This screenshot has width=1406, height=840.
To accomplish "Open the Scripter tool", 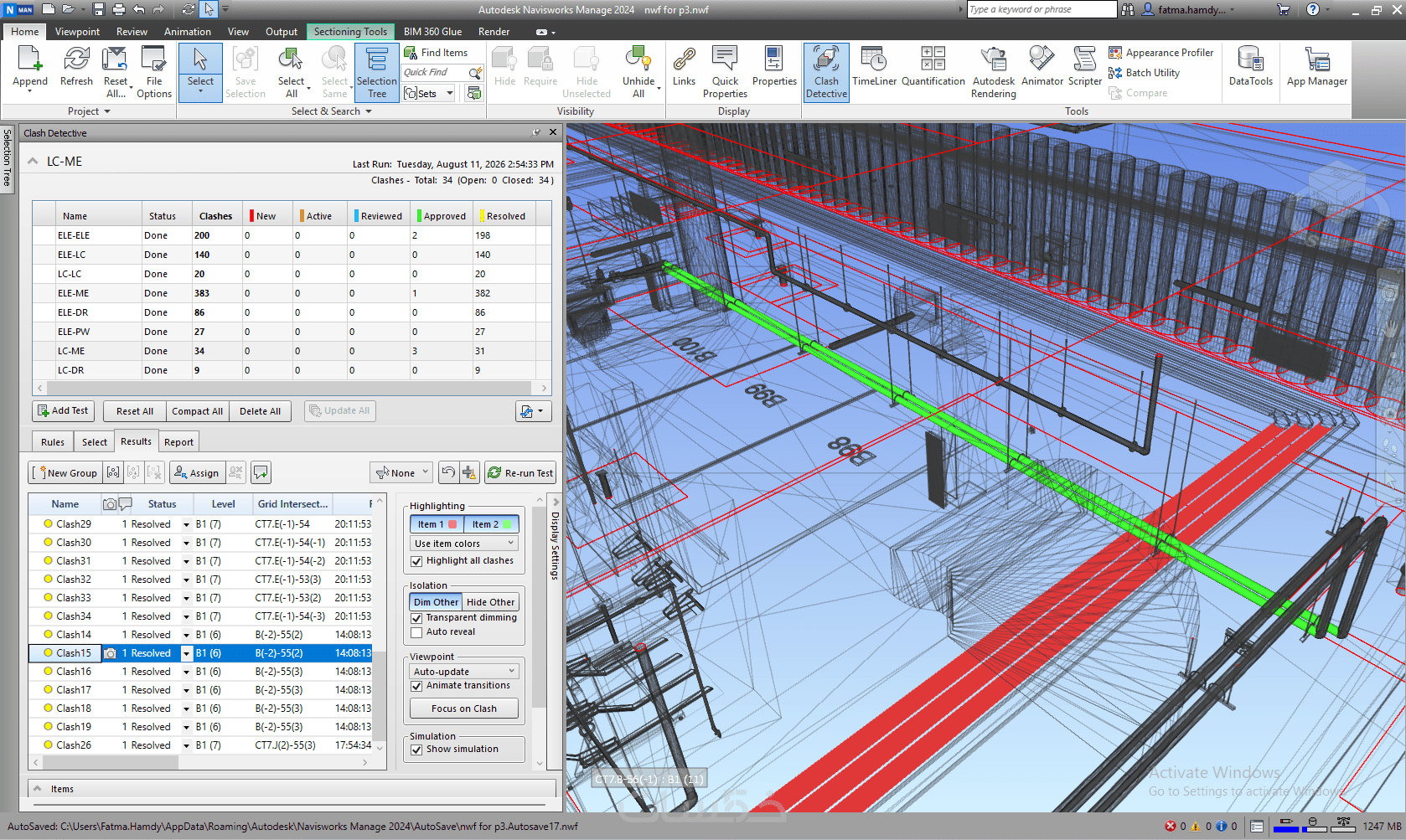I will tap(1084, 67).
